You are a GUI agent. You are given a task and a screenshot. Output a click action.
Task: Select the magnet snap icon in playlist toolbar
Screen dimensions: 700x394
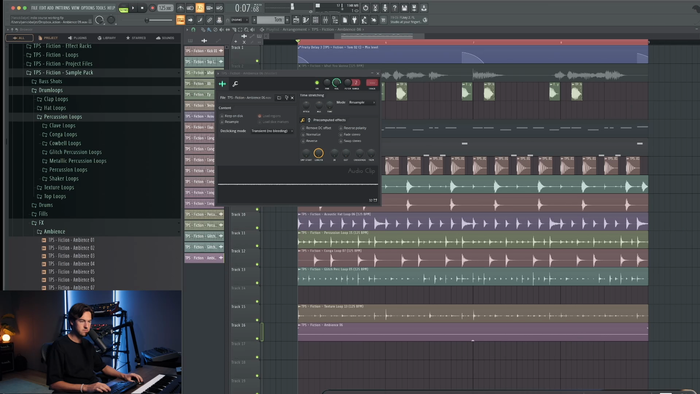tap(193, 29)
